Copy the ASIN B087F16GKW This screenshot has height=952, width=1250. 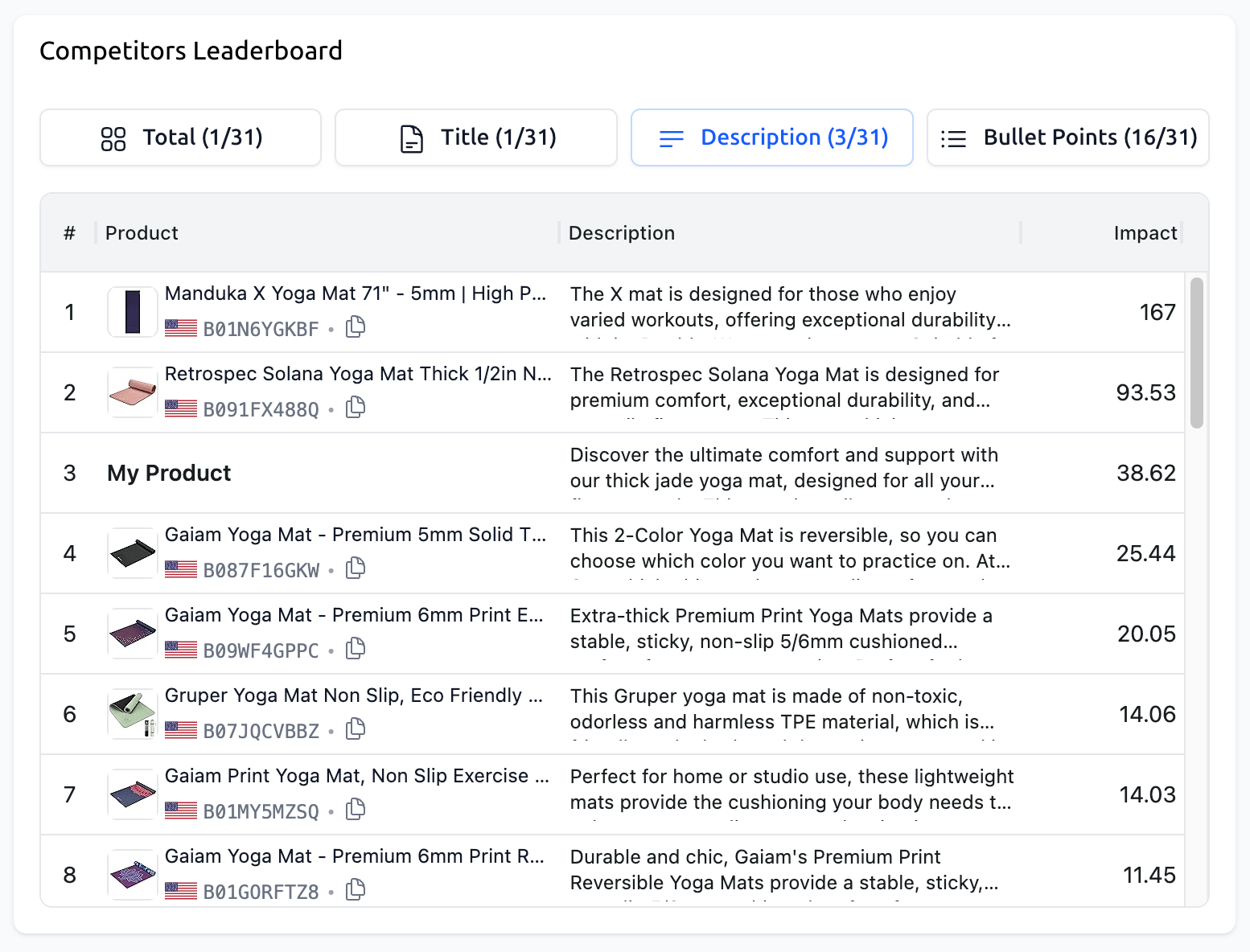coord(355,568)
